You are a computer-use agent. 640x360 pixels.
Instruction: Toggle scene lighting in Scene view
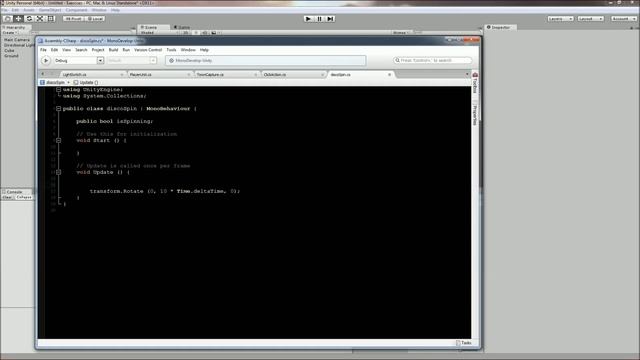196,33
